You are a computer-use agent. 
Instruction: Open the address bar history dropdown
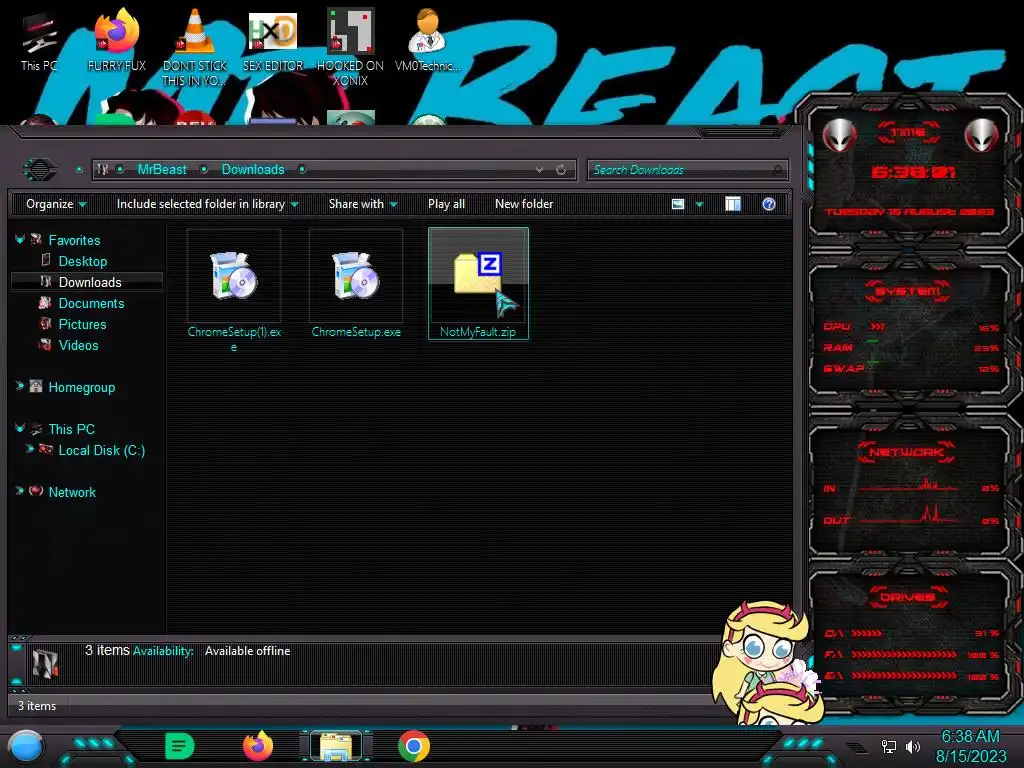pyautogui.click(x=539, y=170)
